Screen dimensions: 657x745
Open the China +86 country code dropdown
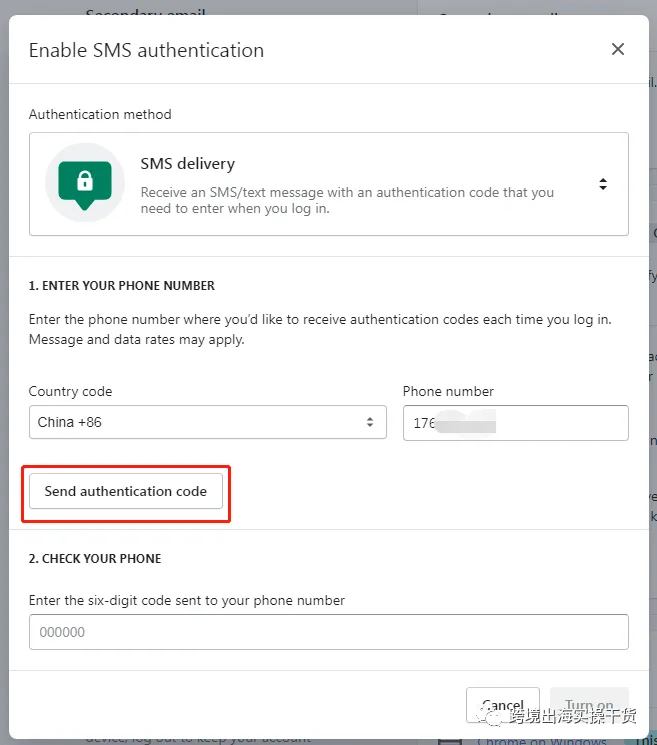[x=208, y=422]
